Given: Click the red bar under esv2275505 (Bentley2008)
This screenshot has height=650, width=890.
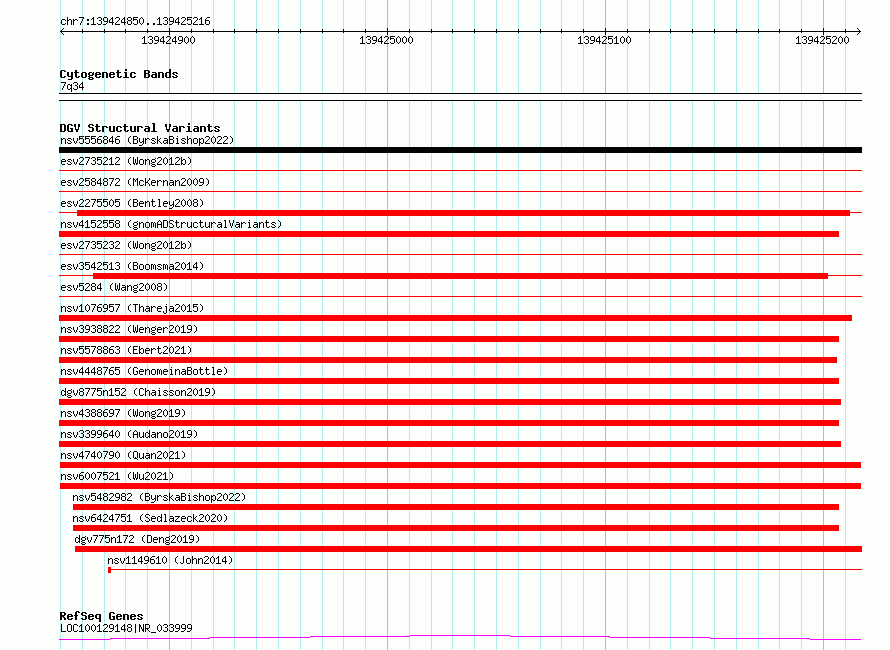Looking at the screenshot, I should (x=463, y=213).
